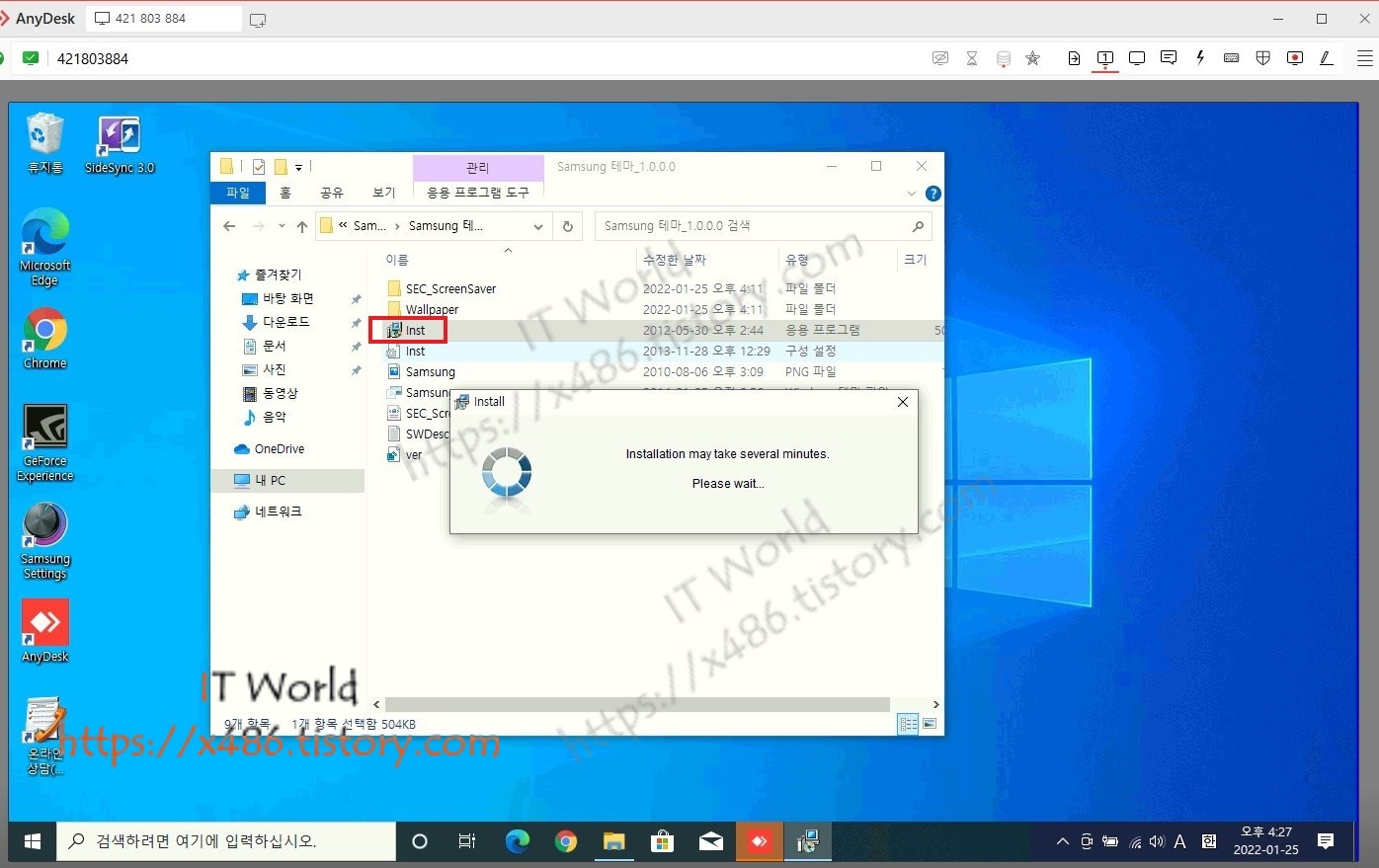Sort by 수정한 날짜 column header
The image size is (1379, 868).
coord(675,260)
